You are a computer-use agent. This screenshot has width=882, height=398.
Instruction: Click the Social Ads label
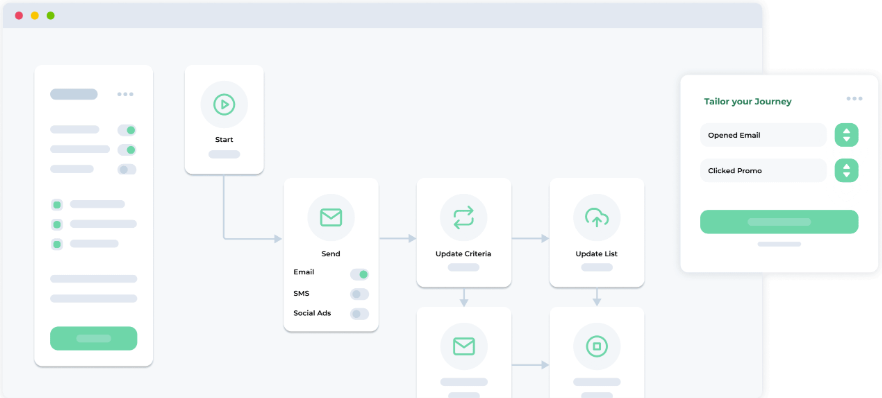[312, 313]
